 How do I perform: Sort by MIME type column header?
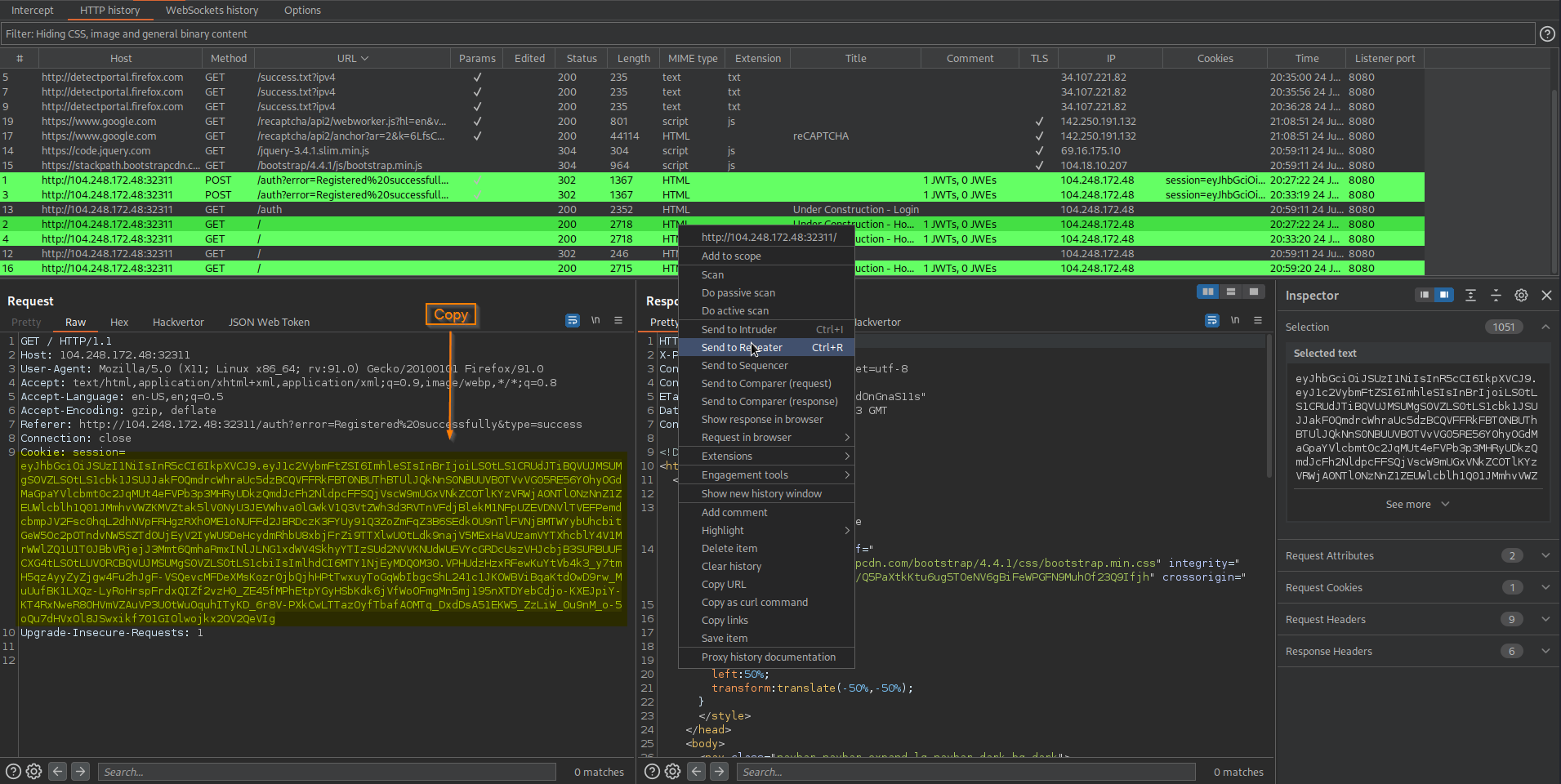[x=693, y=58]
